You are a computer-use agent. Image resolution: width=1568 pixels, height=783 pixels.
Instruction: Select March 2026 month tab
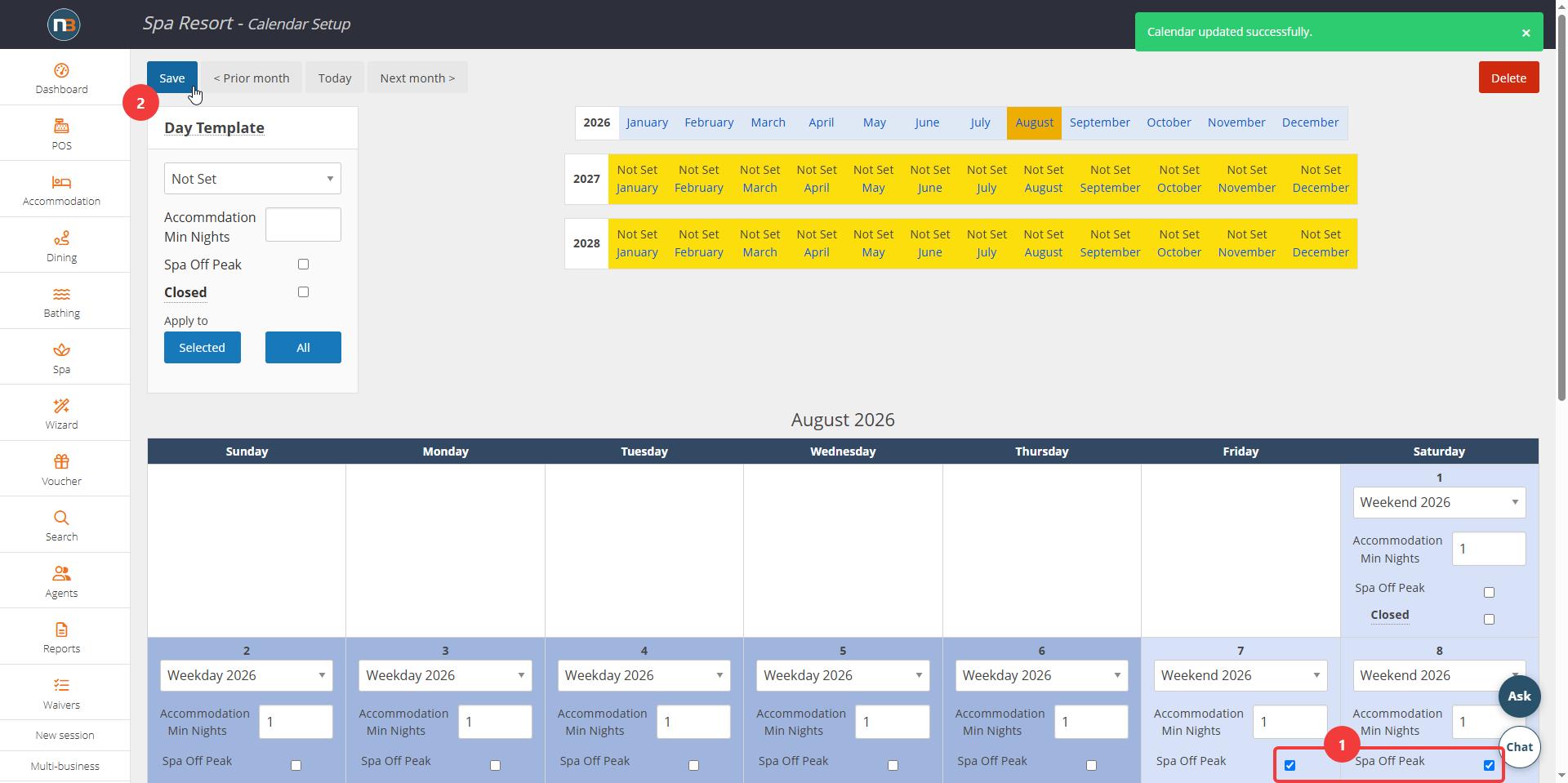click(x=768, y=122)
